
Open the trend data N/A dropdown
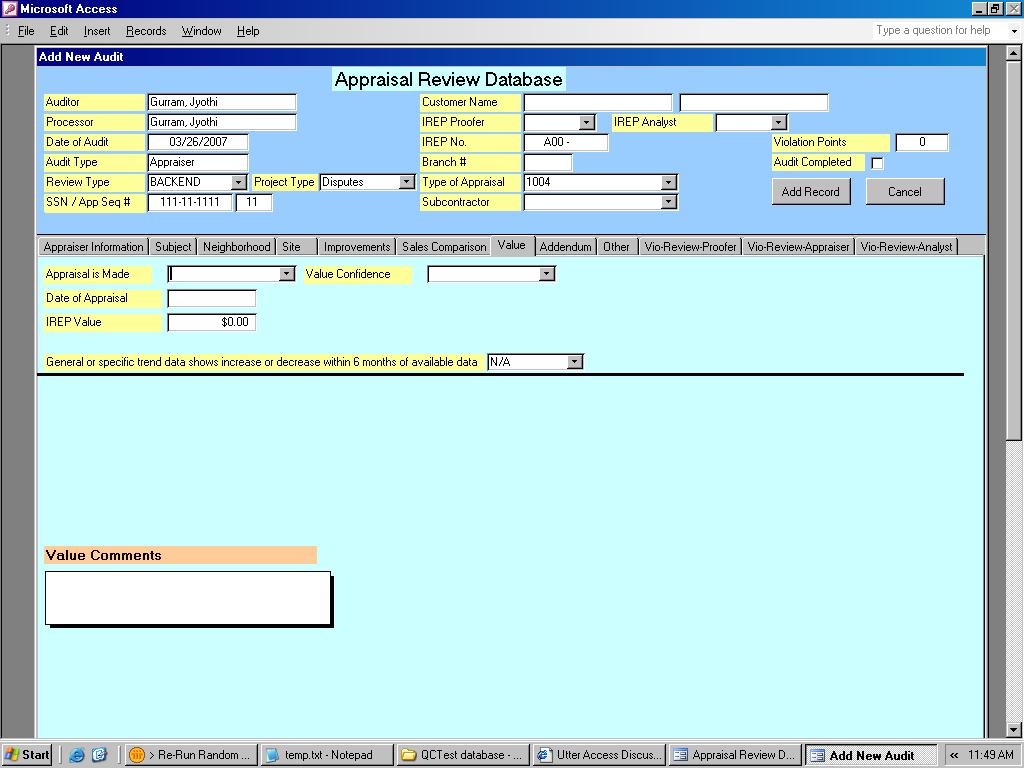pyautogui.click(x=574, y=362)
